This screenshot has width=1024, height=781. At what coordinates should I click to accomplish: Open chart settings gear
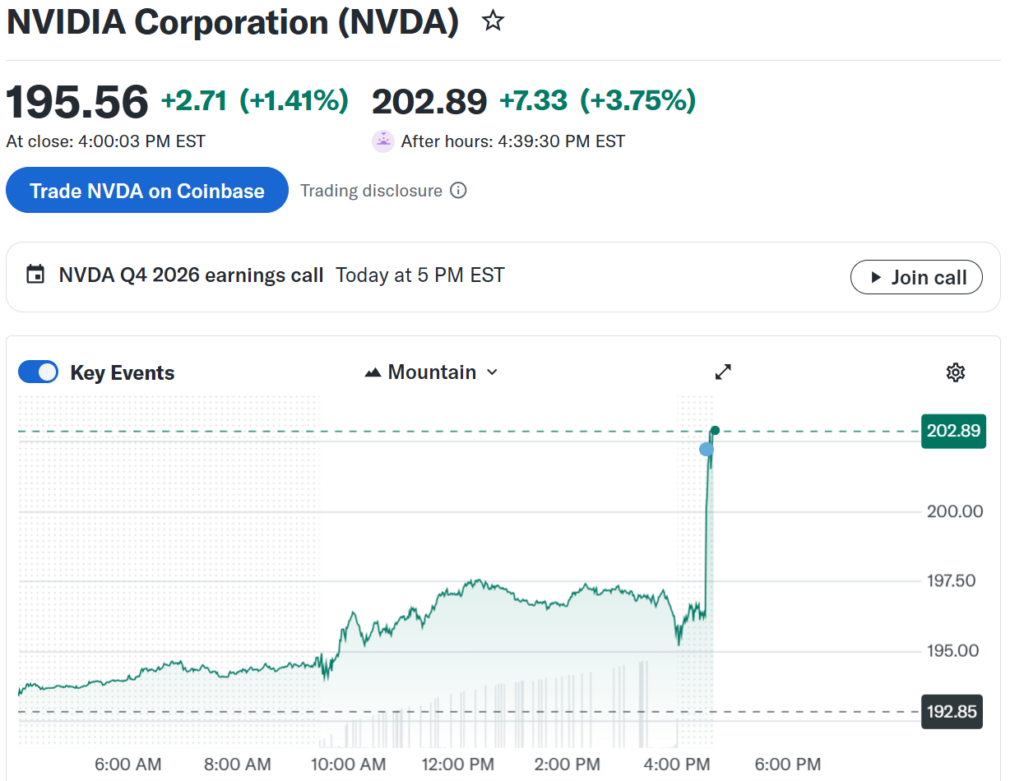[x=955, y=373]
